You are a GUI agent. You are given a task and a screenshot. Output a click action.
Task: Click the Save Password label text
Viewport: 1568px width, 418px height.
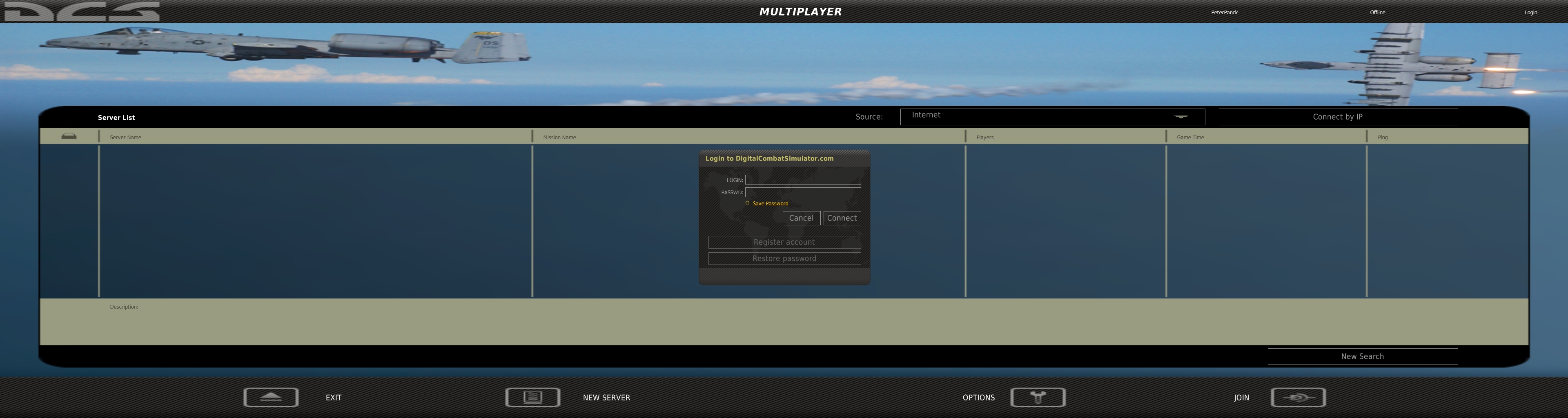click(770, 203)
